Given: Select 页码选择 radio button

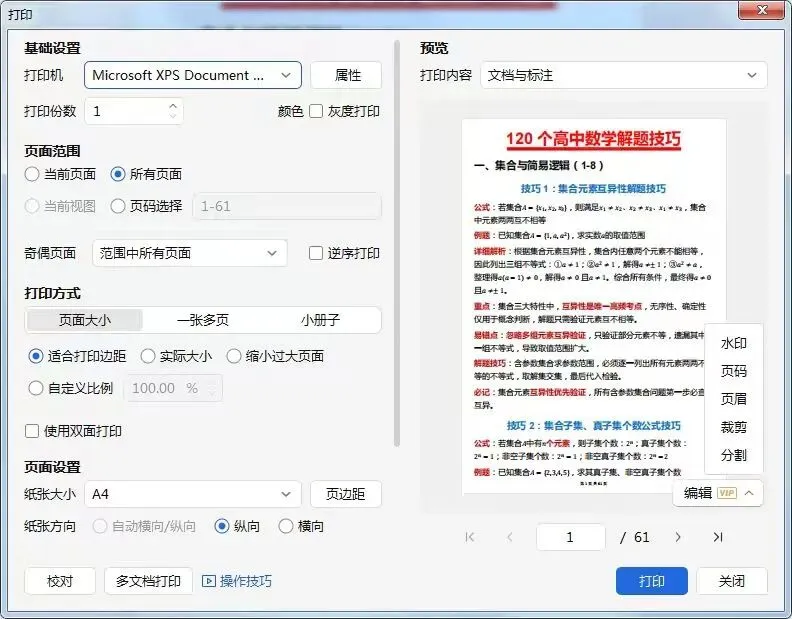Looking at the screenshot, I should pyautogui.click(x=118, y=206).
